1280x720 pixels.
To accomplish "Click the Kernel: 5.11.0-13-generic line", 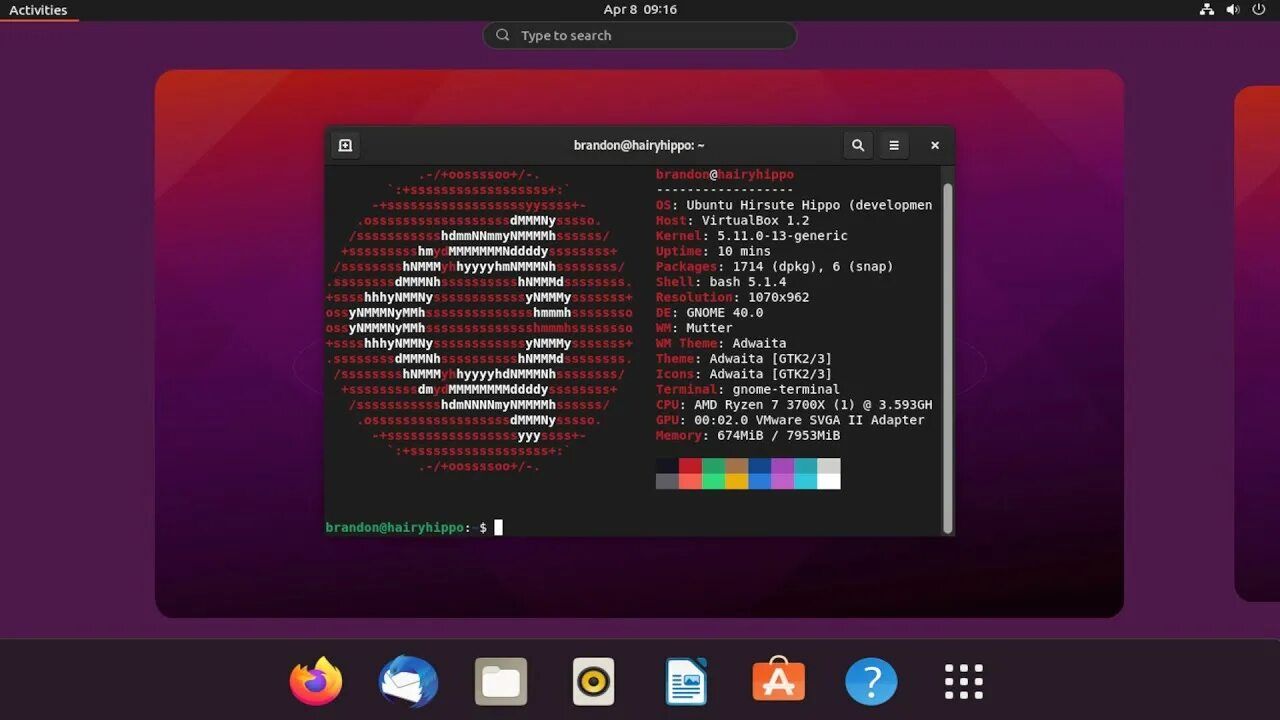I will pos(752,236).
